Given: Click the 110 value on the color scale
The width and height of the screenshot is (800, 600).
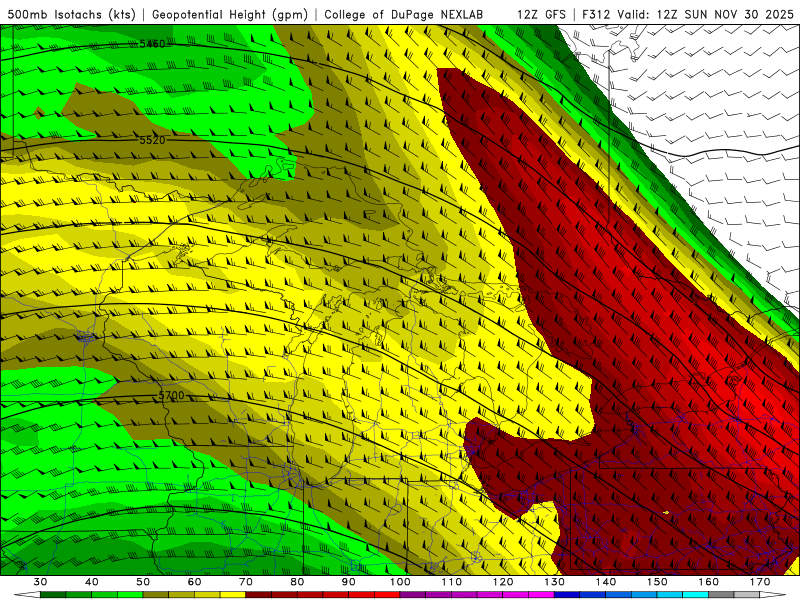Looking at the screenshot, I should 452,582.
